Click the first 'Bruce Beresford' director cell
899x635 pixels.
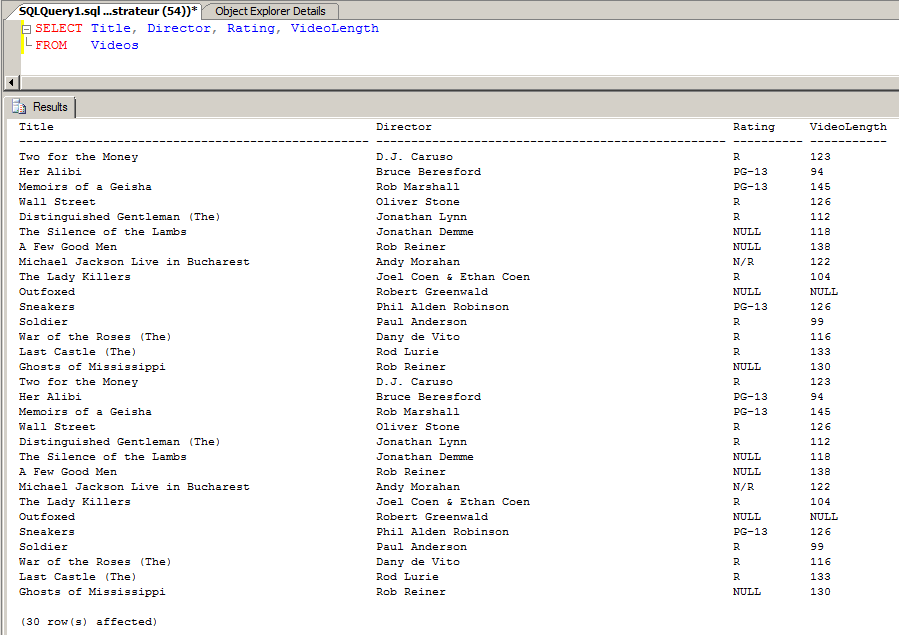point(428,171)
